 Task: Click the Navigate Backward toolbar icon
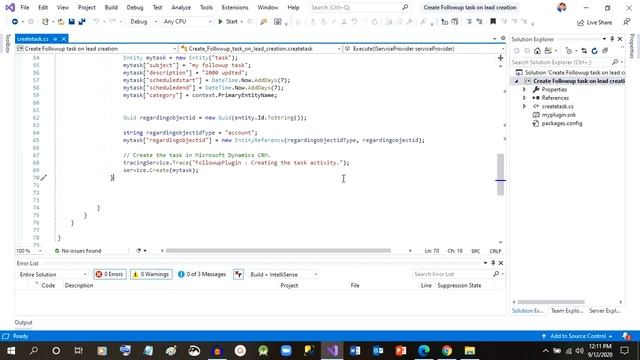tap(15, 22)
